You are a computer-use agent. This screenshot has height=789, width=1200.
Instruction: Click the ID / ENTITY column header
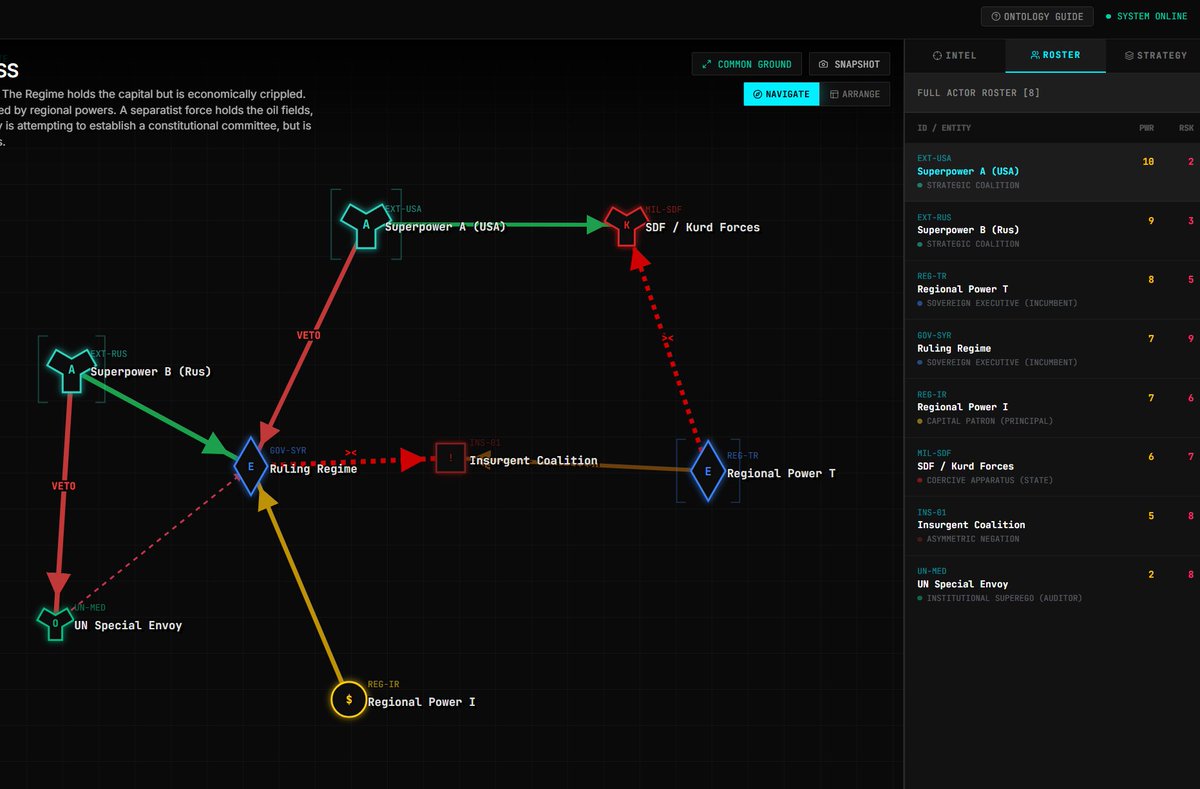pyautogui.click(x=944, y=128)
